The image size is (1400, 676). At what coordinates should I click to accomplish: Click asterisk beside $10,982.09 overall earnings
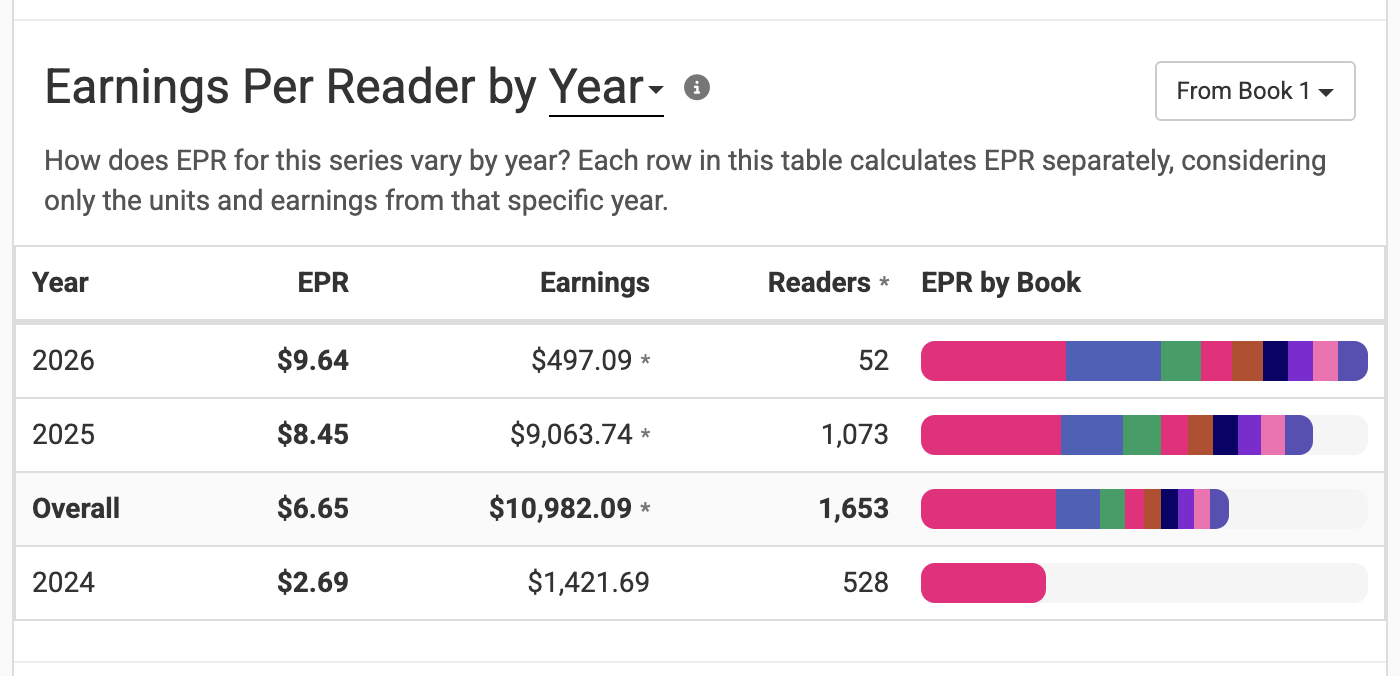645,509
